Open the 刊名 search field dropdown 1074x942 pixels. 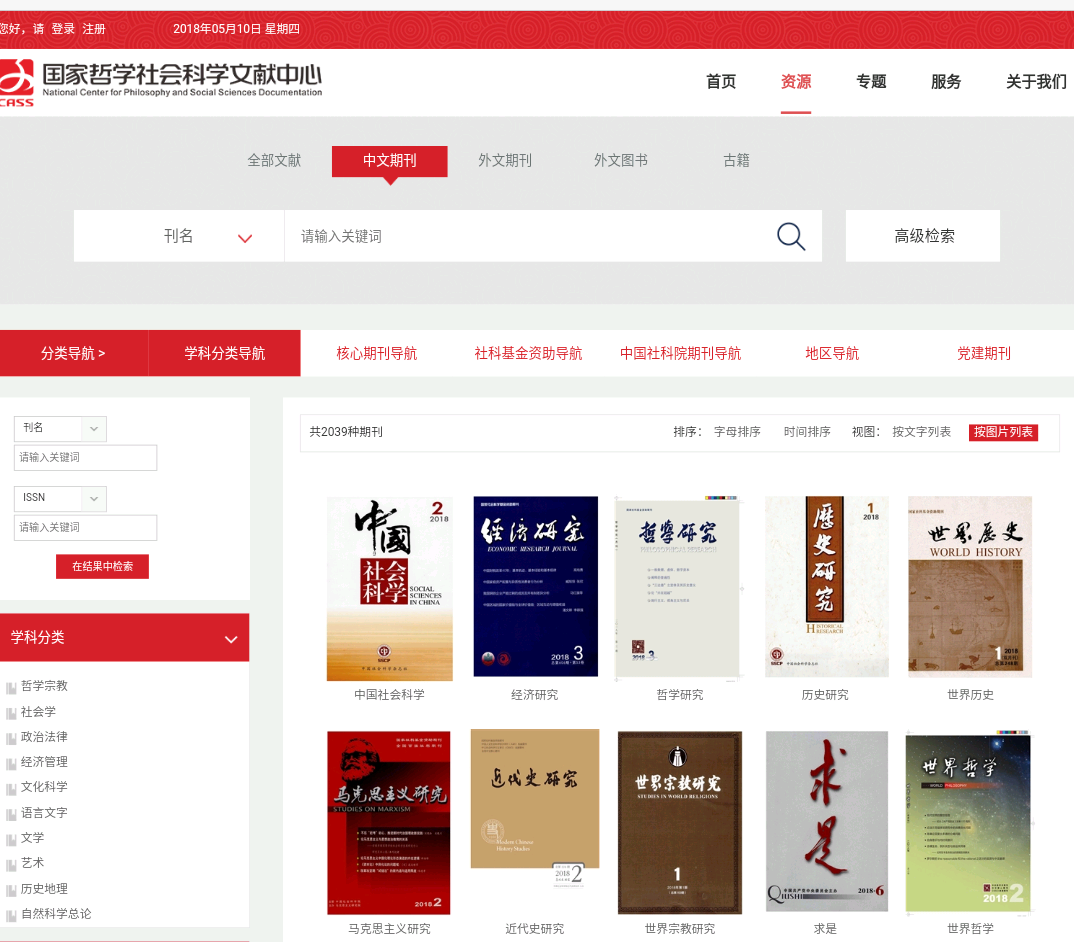coord(179,236)
